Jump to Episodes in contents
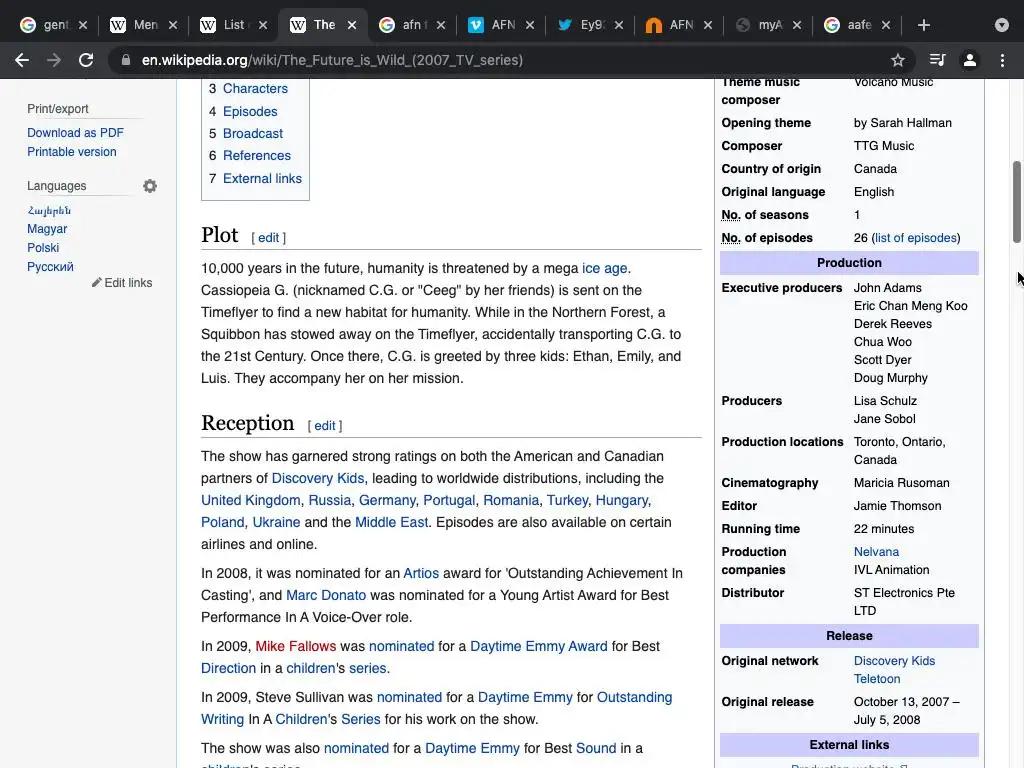This screenshot has height=768, width=1024. pyautogui.click(x=250, y=111)
